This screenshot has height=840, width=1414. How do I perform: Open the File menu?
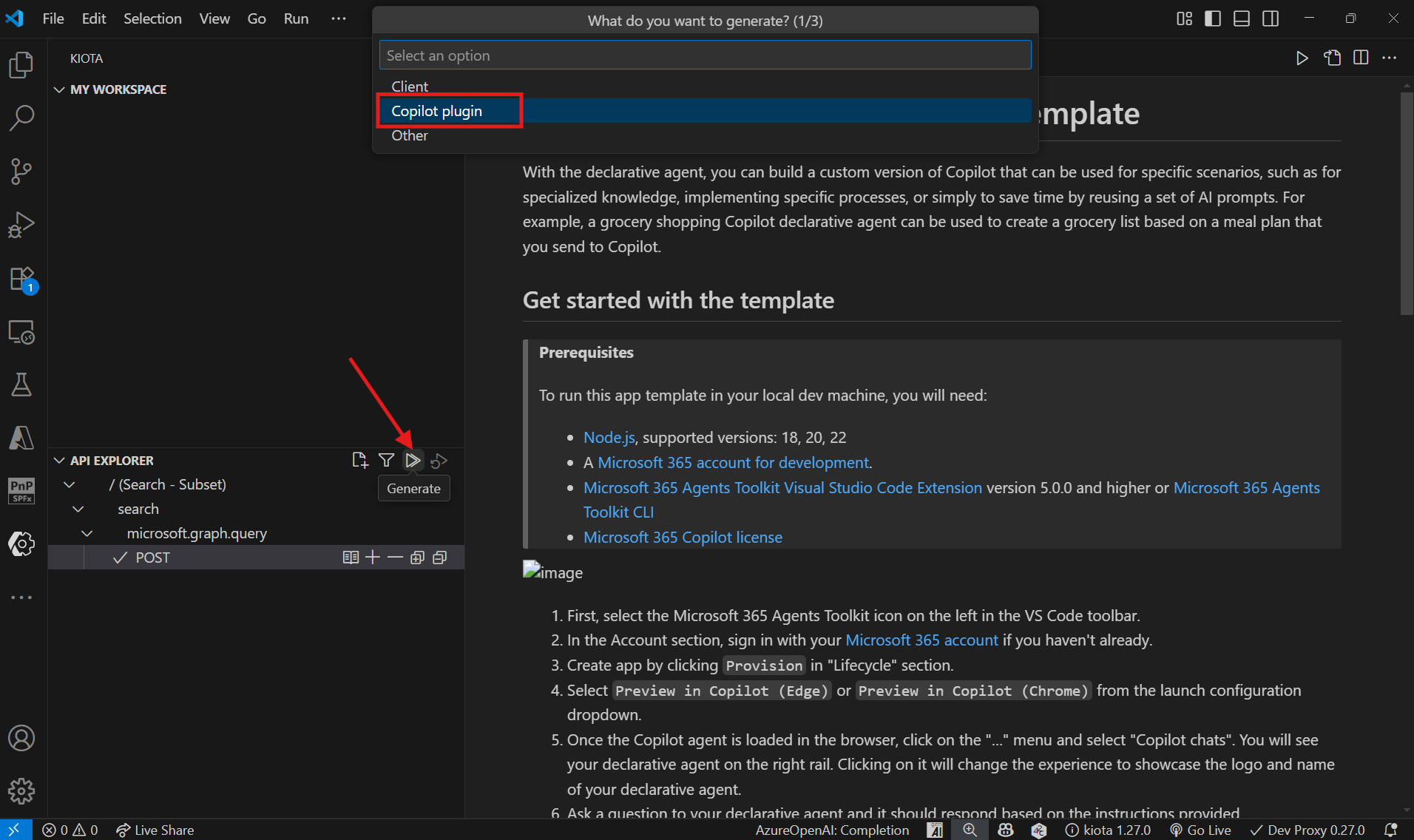53,18
